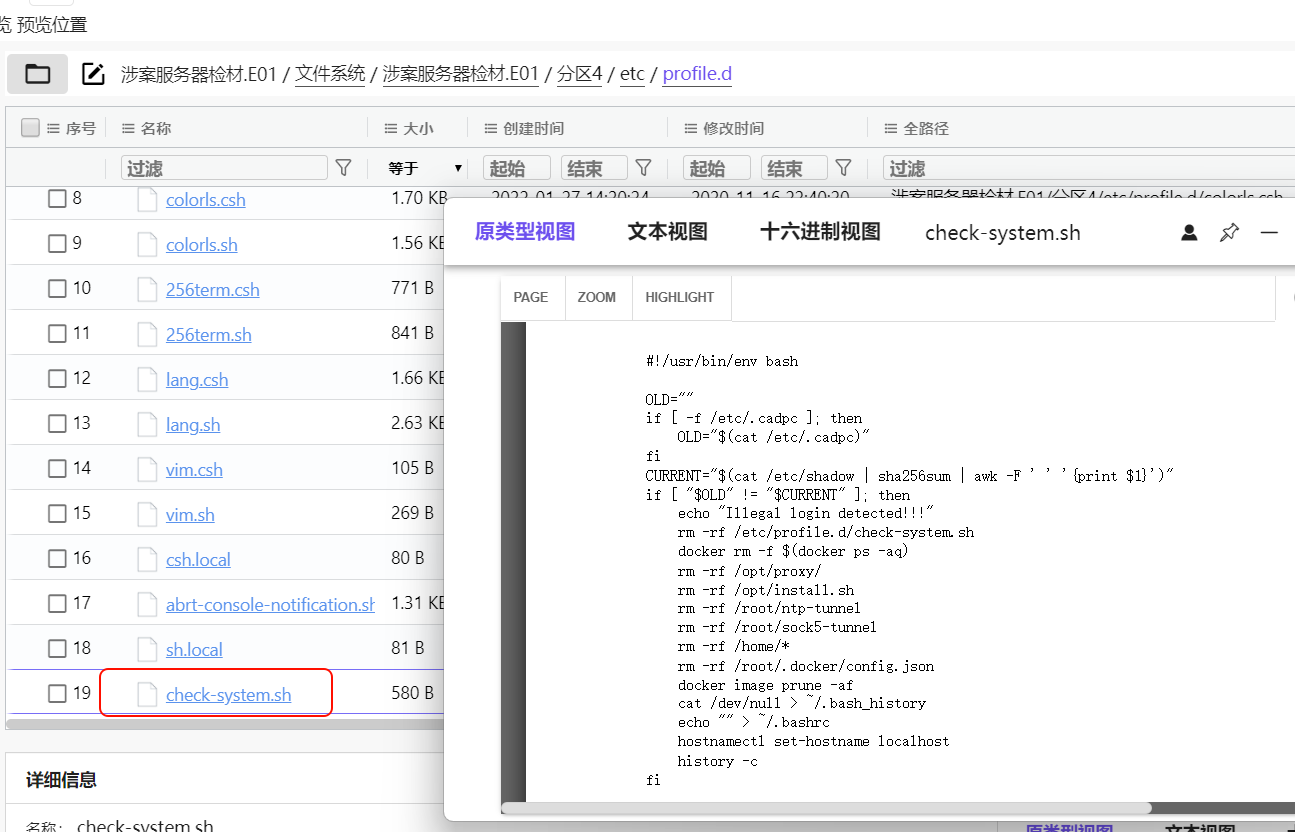Switch to 文本视图 tab
The image size is (1295, 832).
coord(667,232)
